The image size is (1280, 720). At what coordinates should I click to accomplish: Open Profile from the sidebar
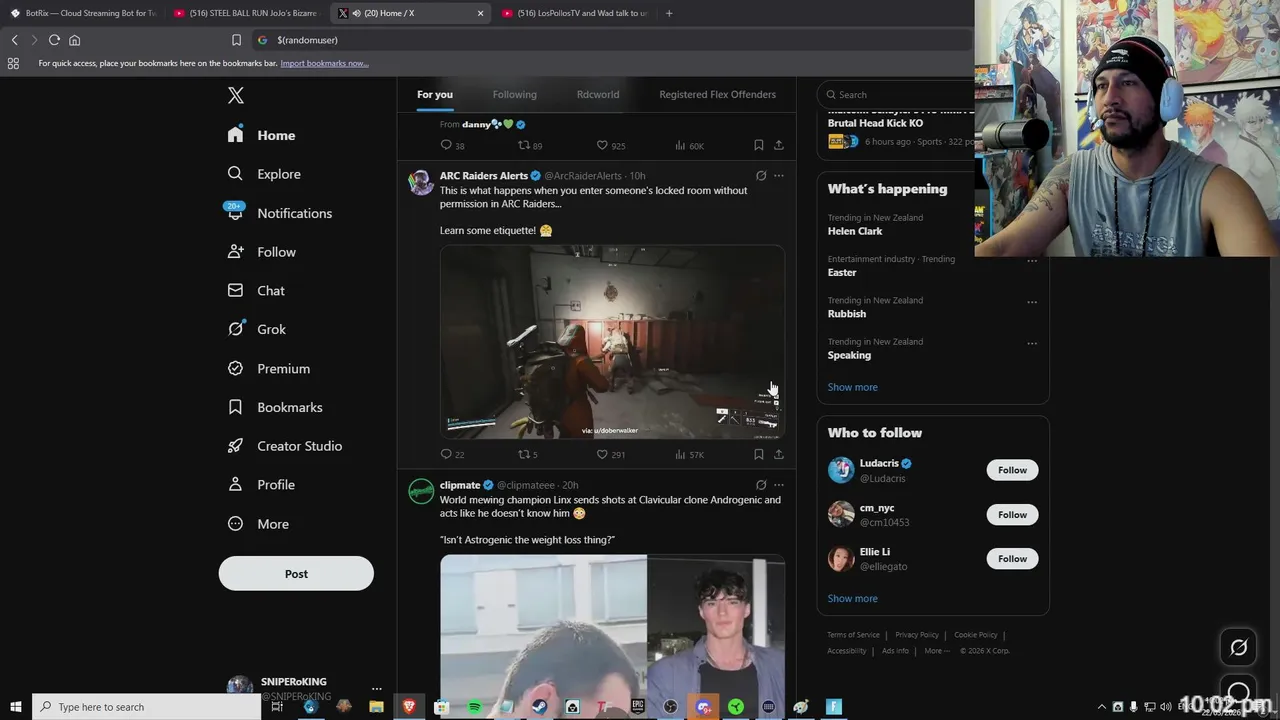pyautogui.click(x=261, y=485)
